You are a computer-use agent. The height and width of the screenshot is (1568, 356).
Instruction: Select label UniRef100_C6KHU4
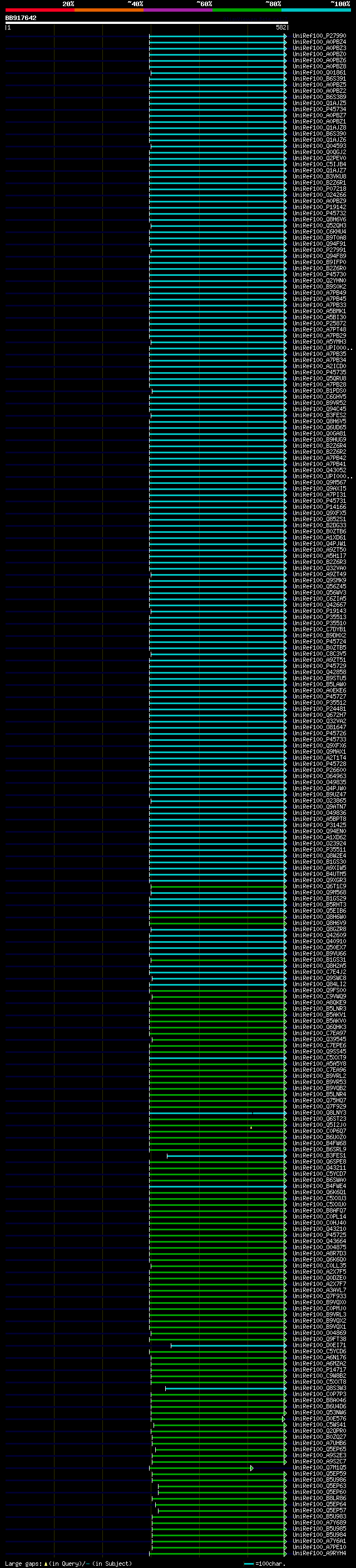tap(319, 231)
